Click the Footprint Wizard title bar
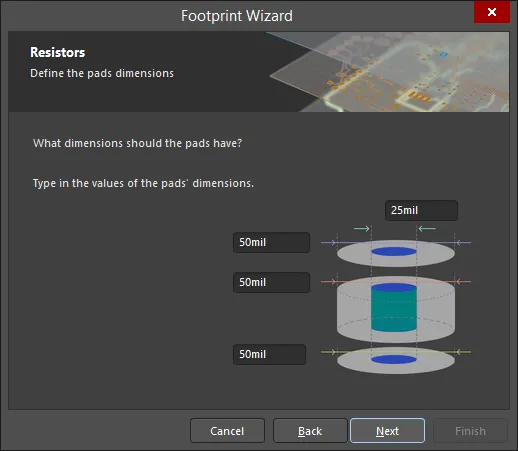Viewport: 518px width, 451px height. [237, 16]
